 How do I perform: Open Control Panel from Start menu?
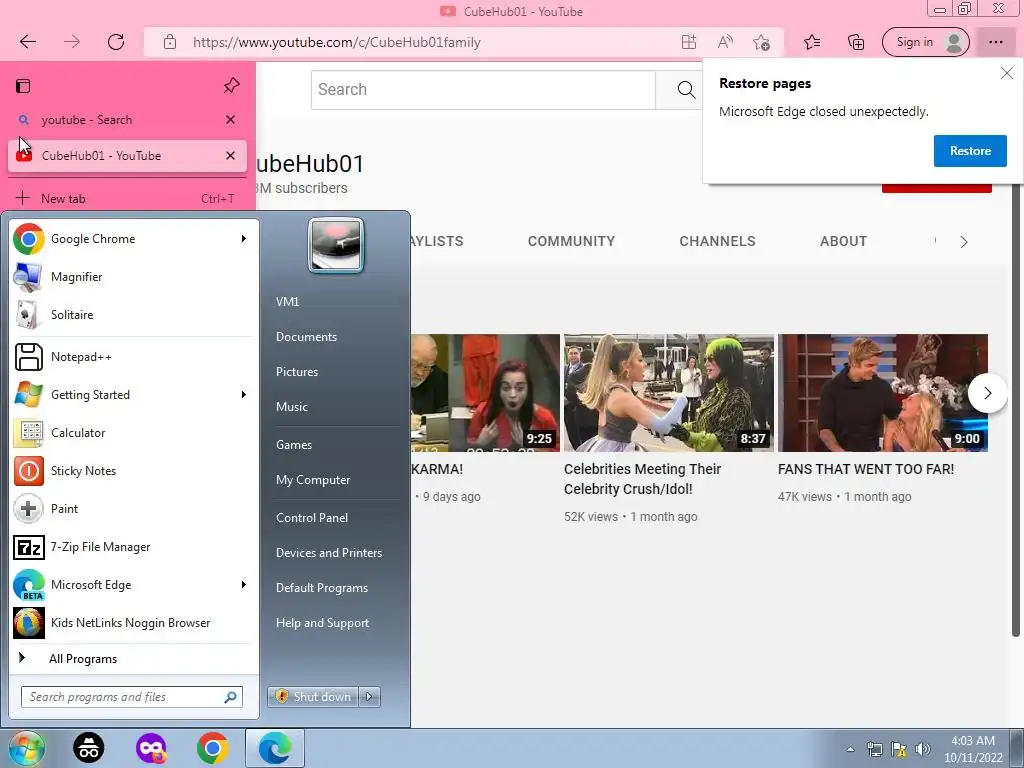[312, 518]
